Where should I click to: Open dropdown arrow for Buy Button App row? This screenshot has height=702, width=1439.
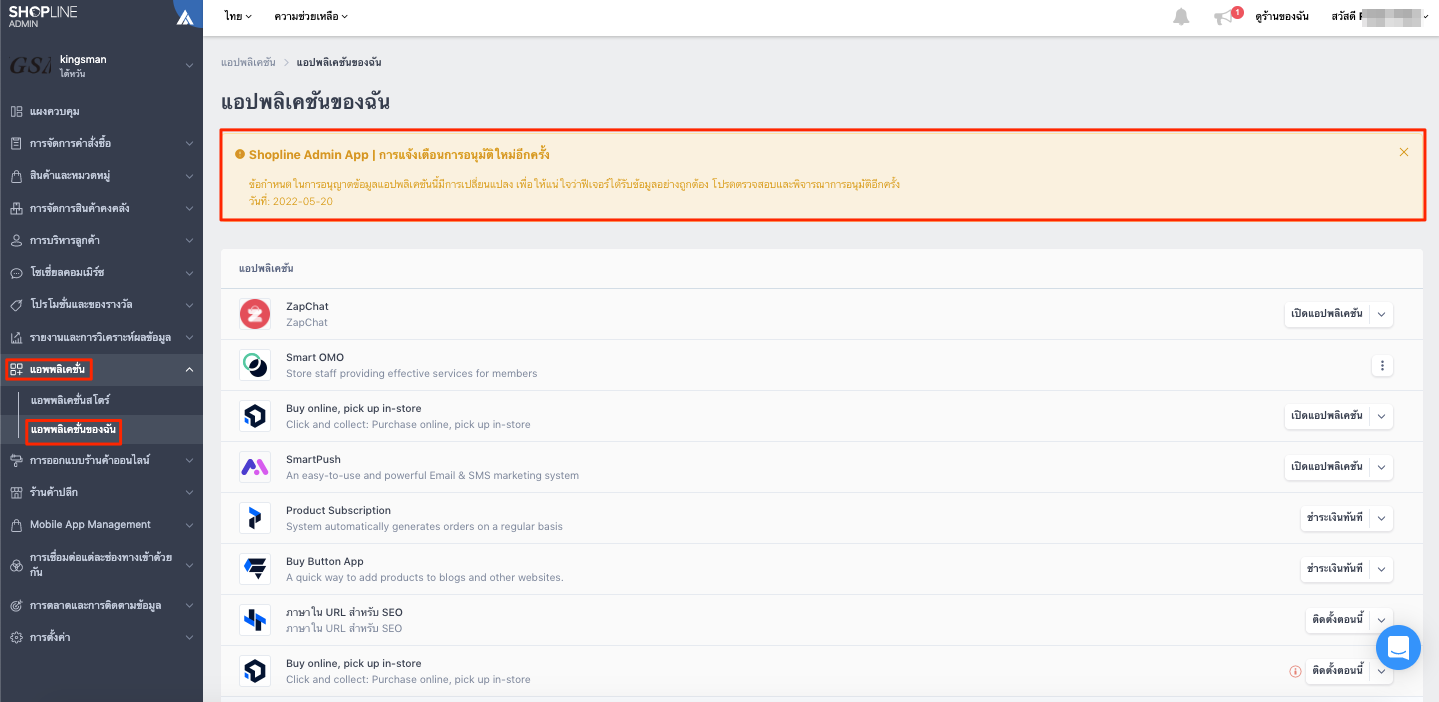(1381, 569)
